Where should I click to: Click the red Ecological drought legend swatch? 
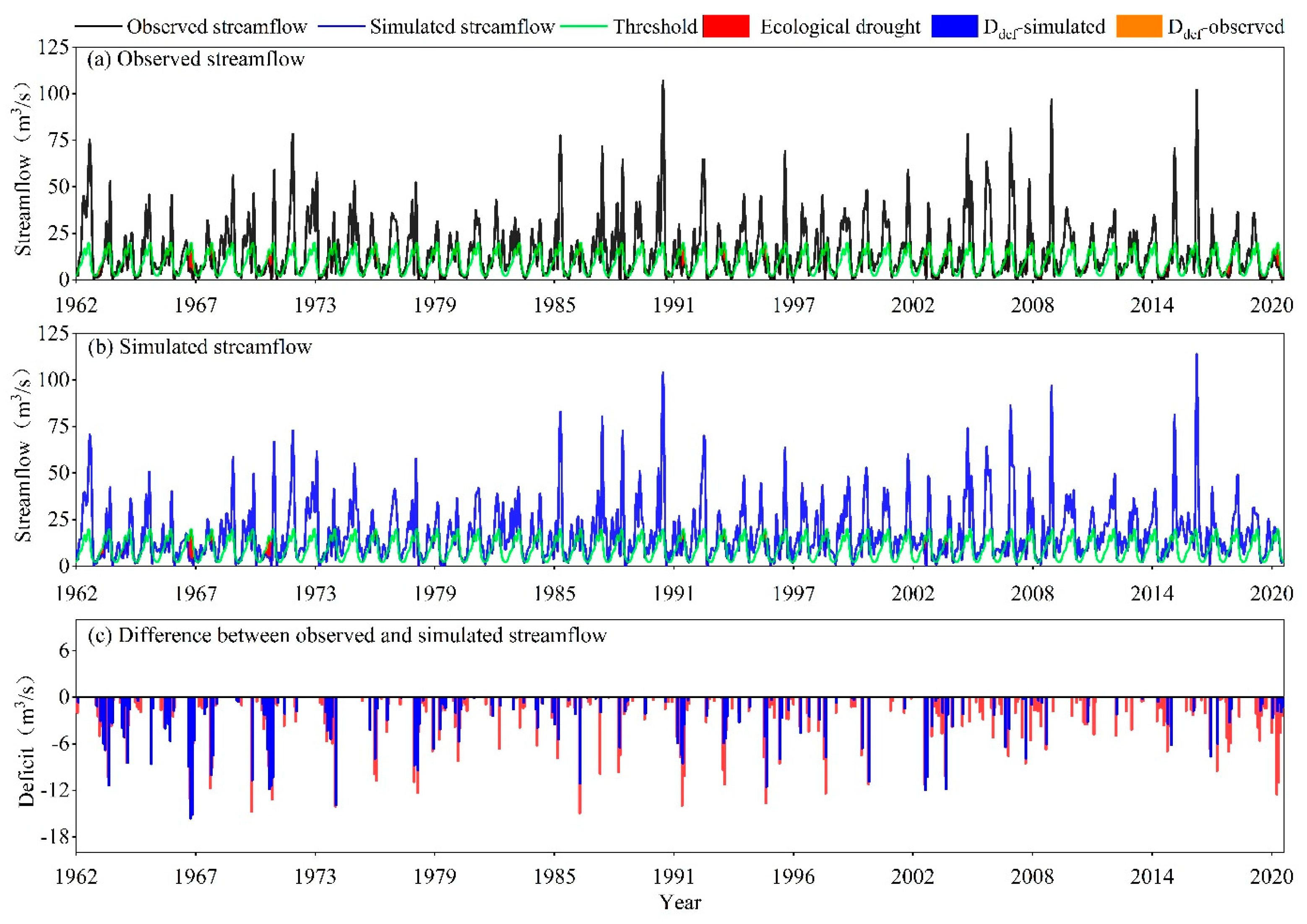point(726,26)
